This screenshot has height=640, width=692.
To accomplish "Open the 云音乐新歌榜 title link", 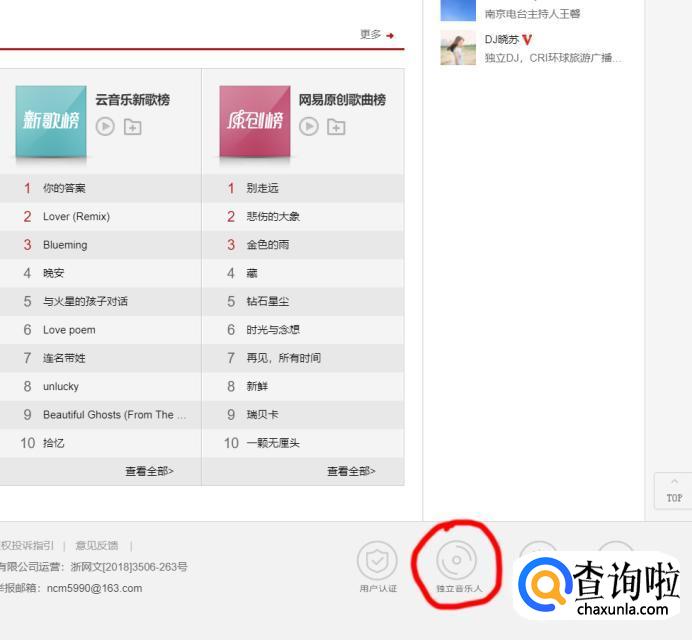I will [132, 100].
